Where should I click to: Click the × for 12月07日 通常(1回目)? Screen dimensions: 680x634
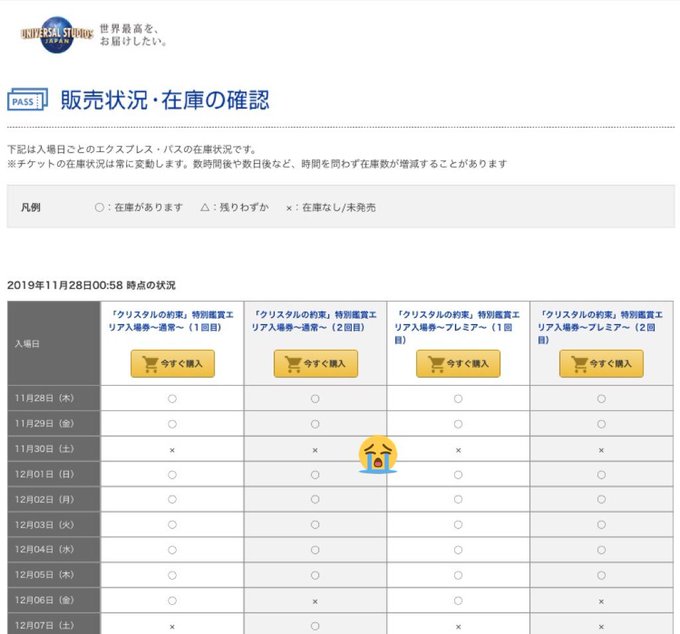[172, 627]
